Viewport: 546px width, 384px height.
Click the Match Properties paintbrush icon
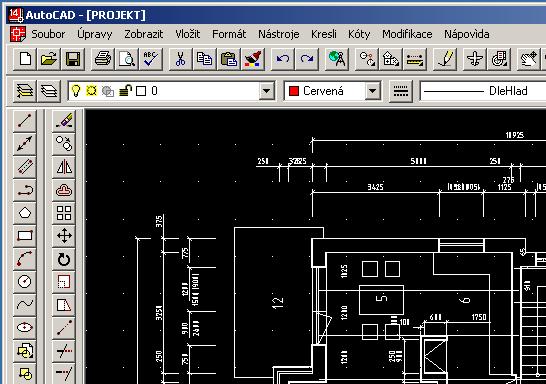253,59
